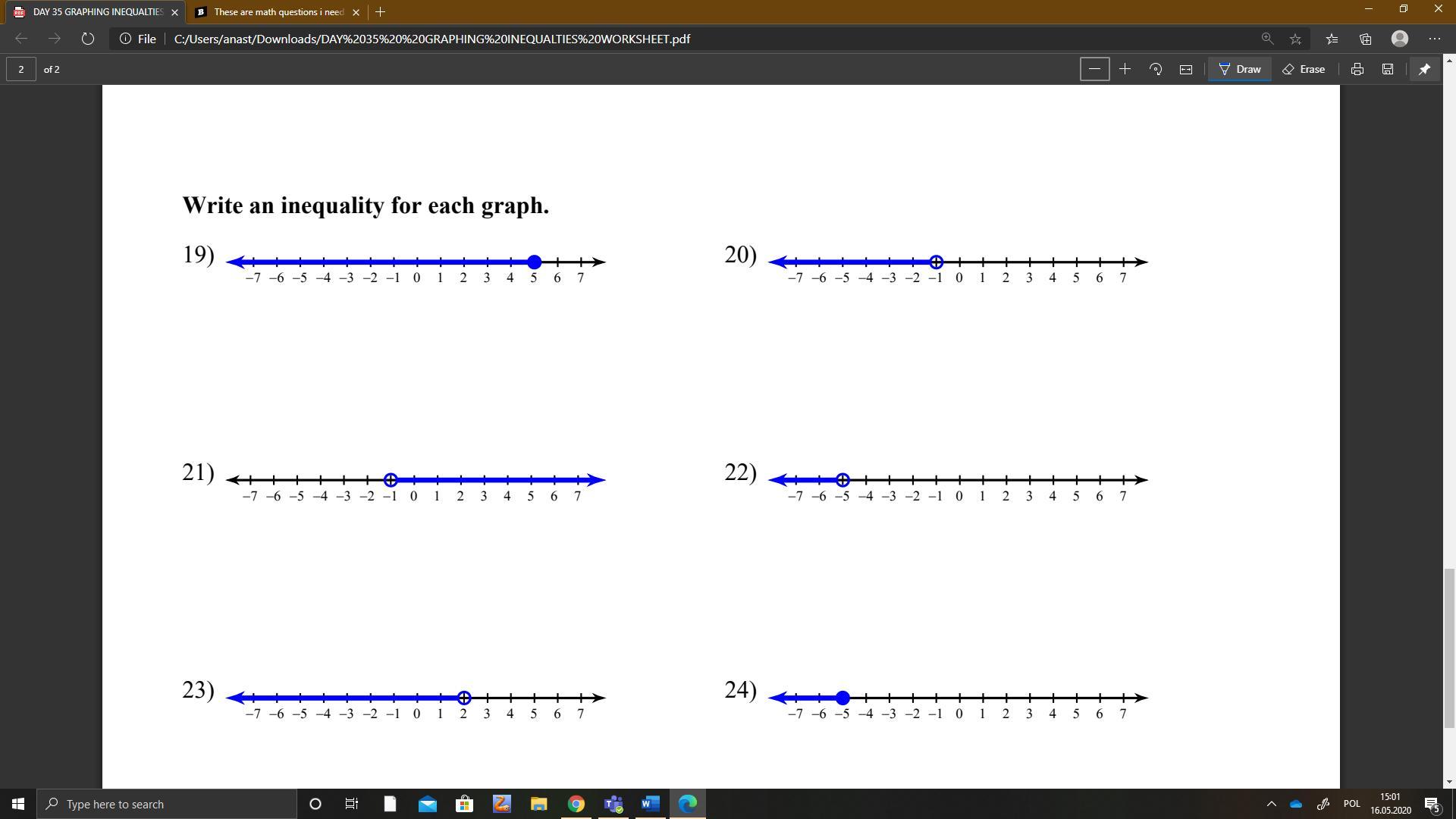Open the browser Settings and more menu
Image resolution: width=1456 pixels, height=819 pixels.
pyautogui.click(x=1434, y=39)
